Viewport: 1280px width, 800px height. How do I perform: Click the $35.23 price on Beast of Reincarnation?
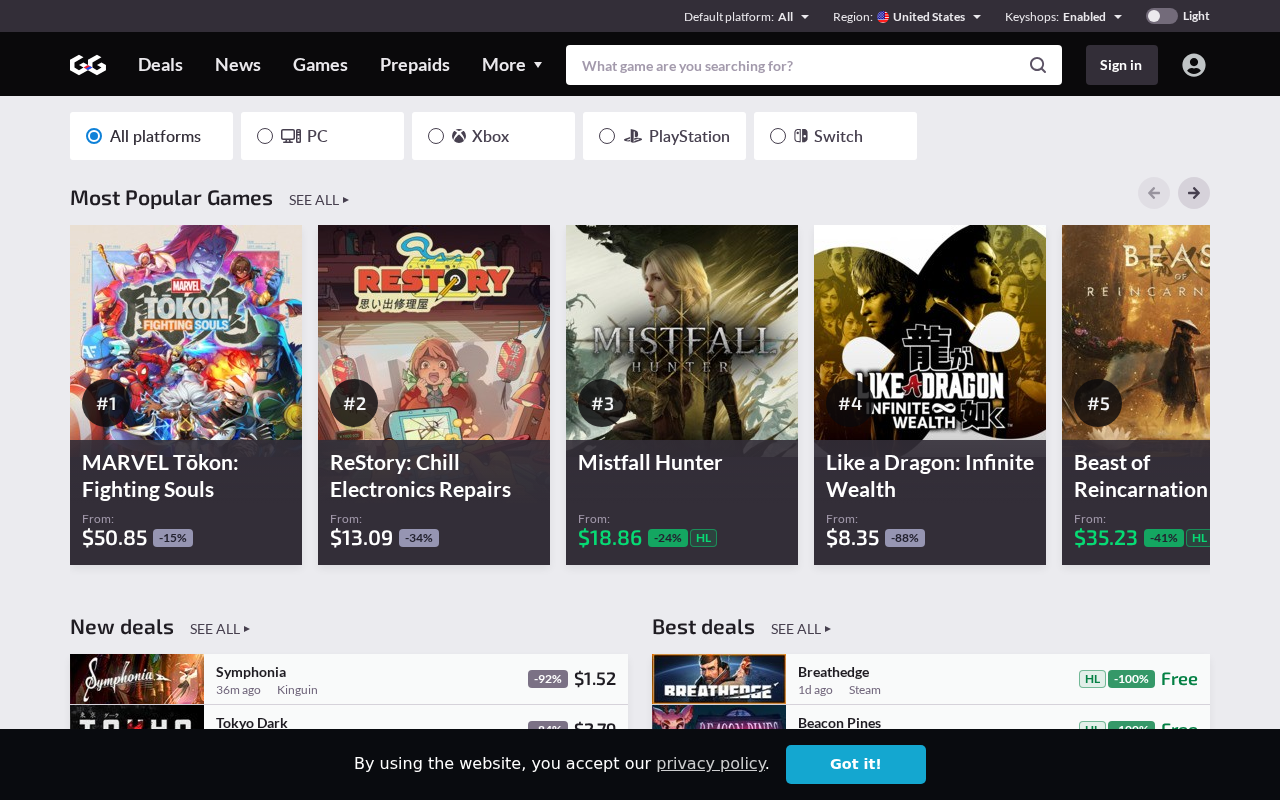click(1106, 538)
